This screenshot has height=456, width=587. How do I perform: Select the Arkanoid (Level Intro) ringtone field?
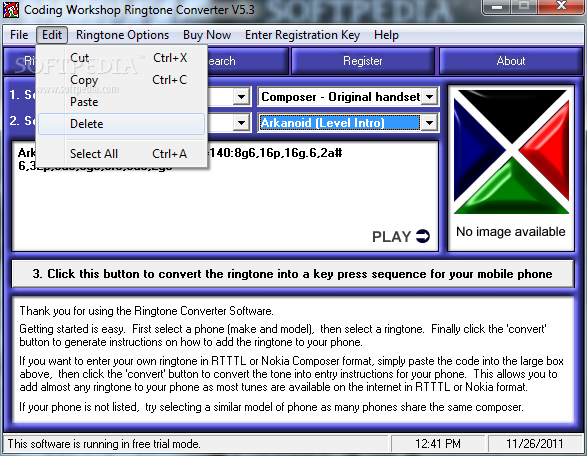click(340, 123)
